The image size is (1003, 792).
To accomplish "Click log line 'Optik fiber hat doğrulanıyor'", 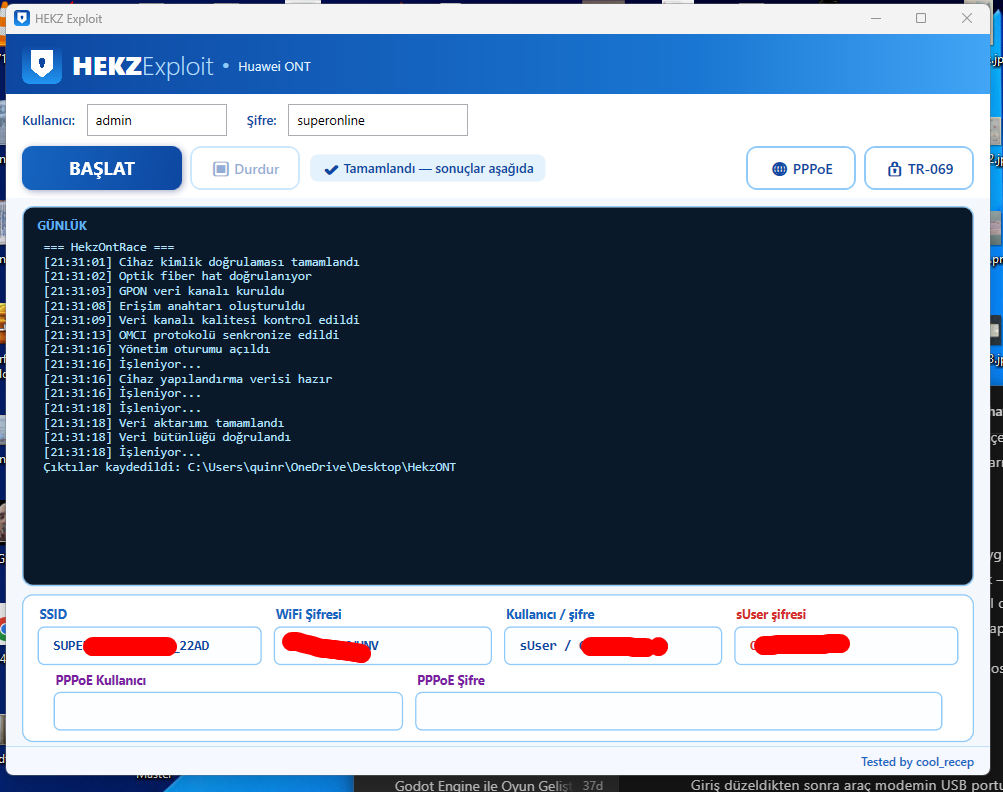I will 178,276.
